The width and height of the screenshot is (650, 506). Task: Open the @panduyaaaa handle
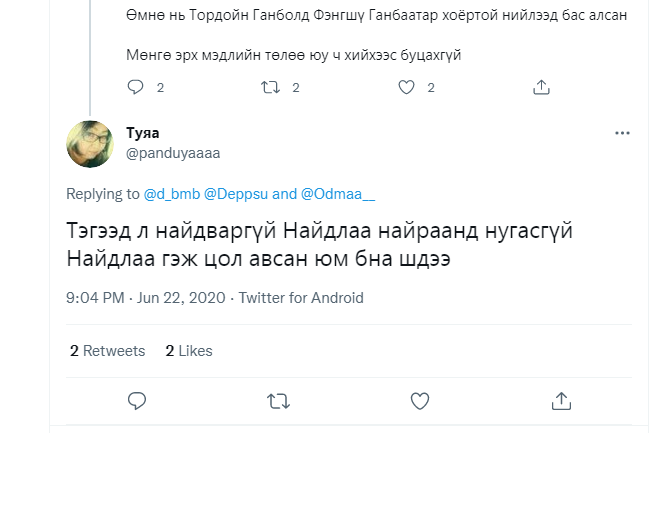[173, 153]
